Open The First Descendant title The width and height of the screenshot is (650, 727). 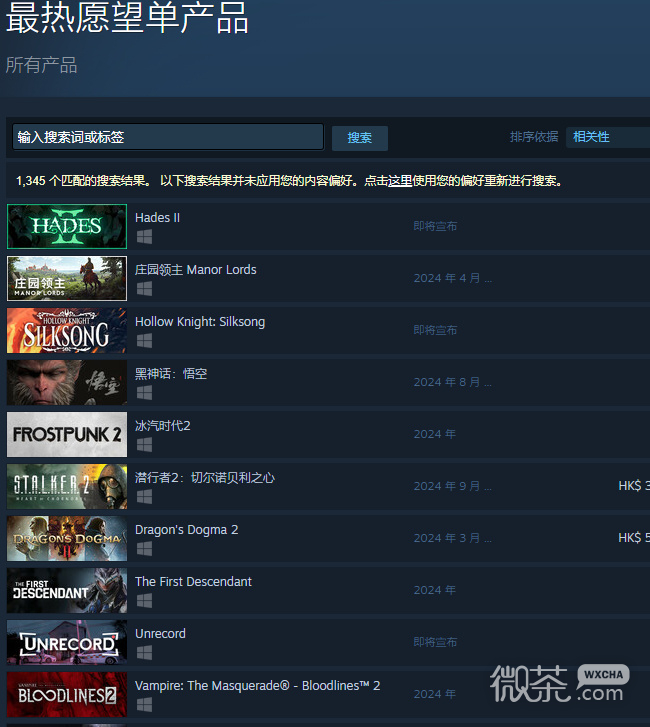tap(193, 581)
